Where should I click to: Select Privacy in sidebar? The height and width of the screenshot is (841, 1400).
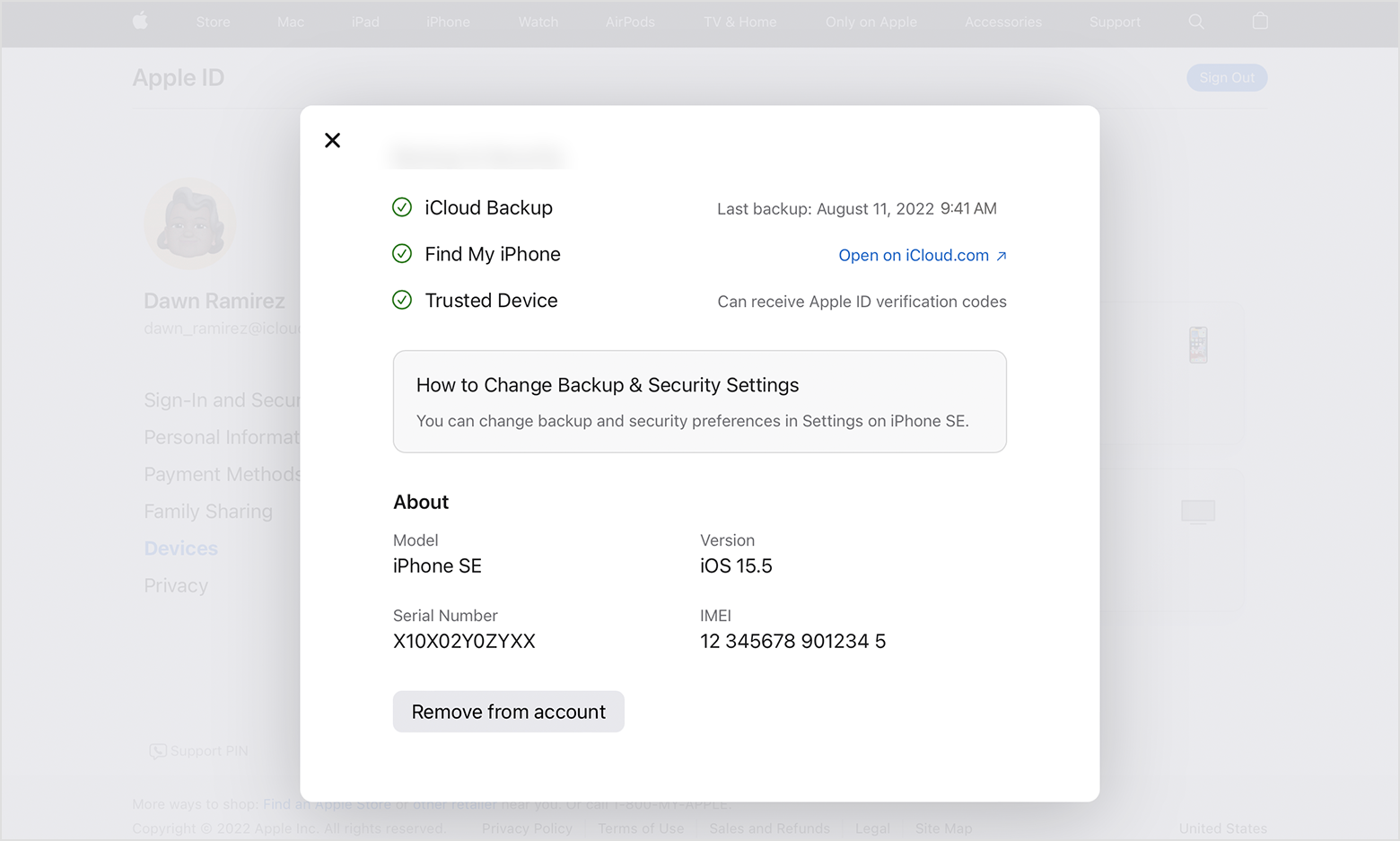[x=176, y=585]
